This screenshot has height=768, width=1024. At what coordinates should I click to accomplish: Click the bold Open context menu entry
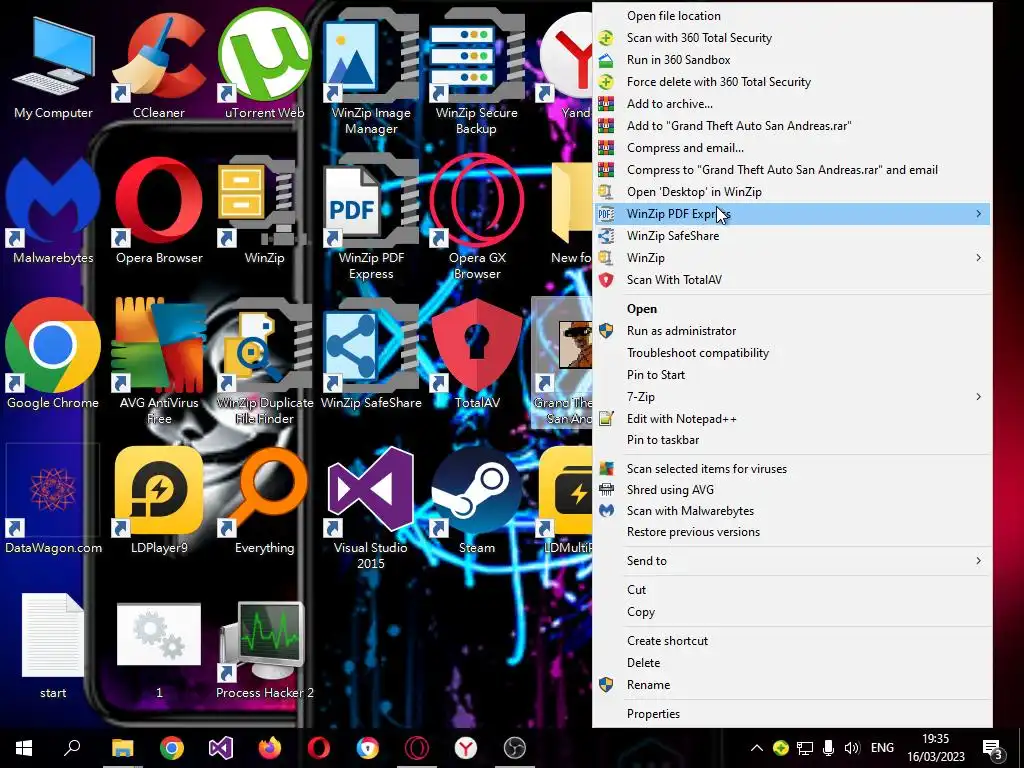point(792,309)
